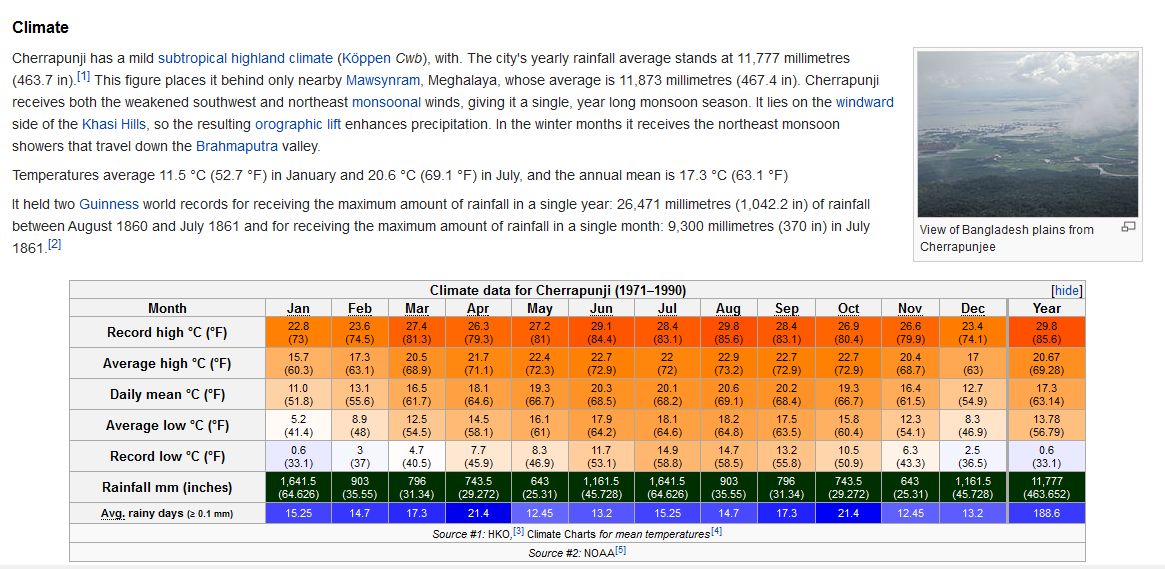The height and width of the screenshot is (569, 1165).
Task: Click the Jul column header
Action: click(666, 308)
